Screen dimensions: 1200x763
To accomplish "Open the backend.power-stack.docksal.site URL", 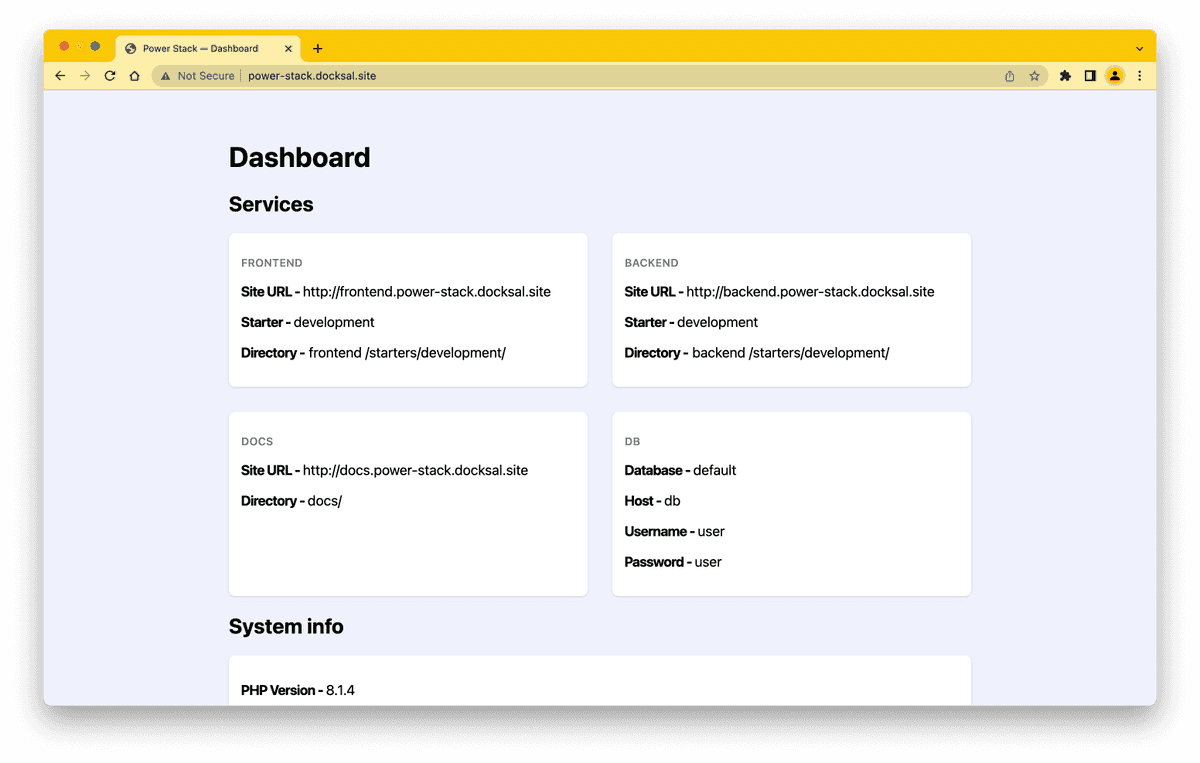I will point(810,292).
